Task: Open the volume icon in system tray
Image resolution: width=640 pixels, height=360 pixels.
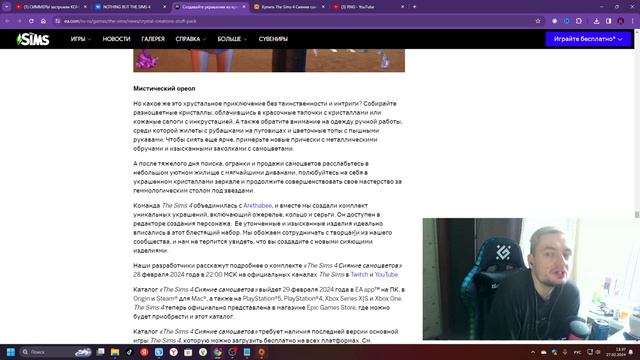Action: coord(598,352)
